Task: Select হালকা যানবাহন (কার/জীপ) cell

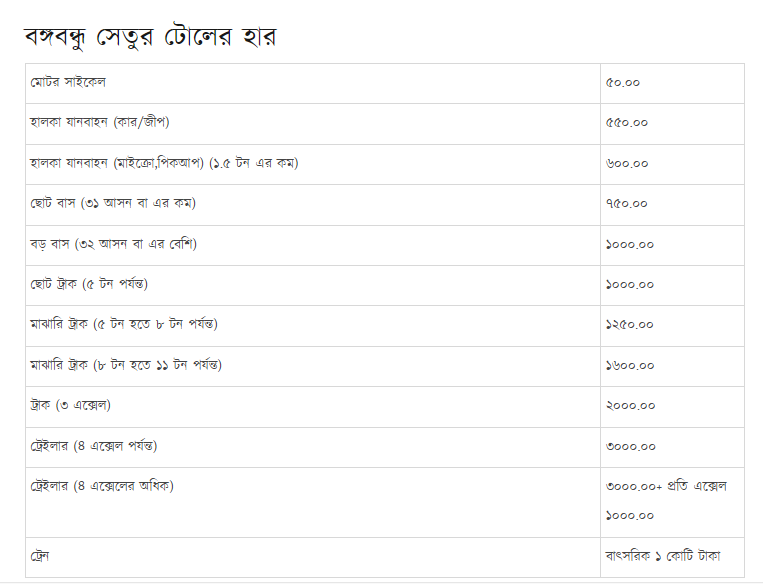Action: coord(313,124)
